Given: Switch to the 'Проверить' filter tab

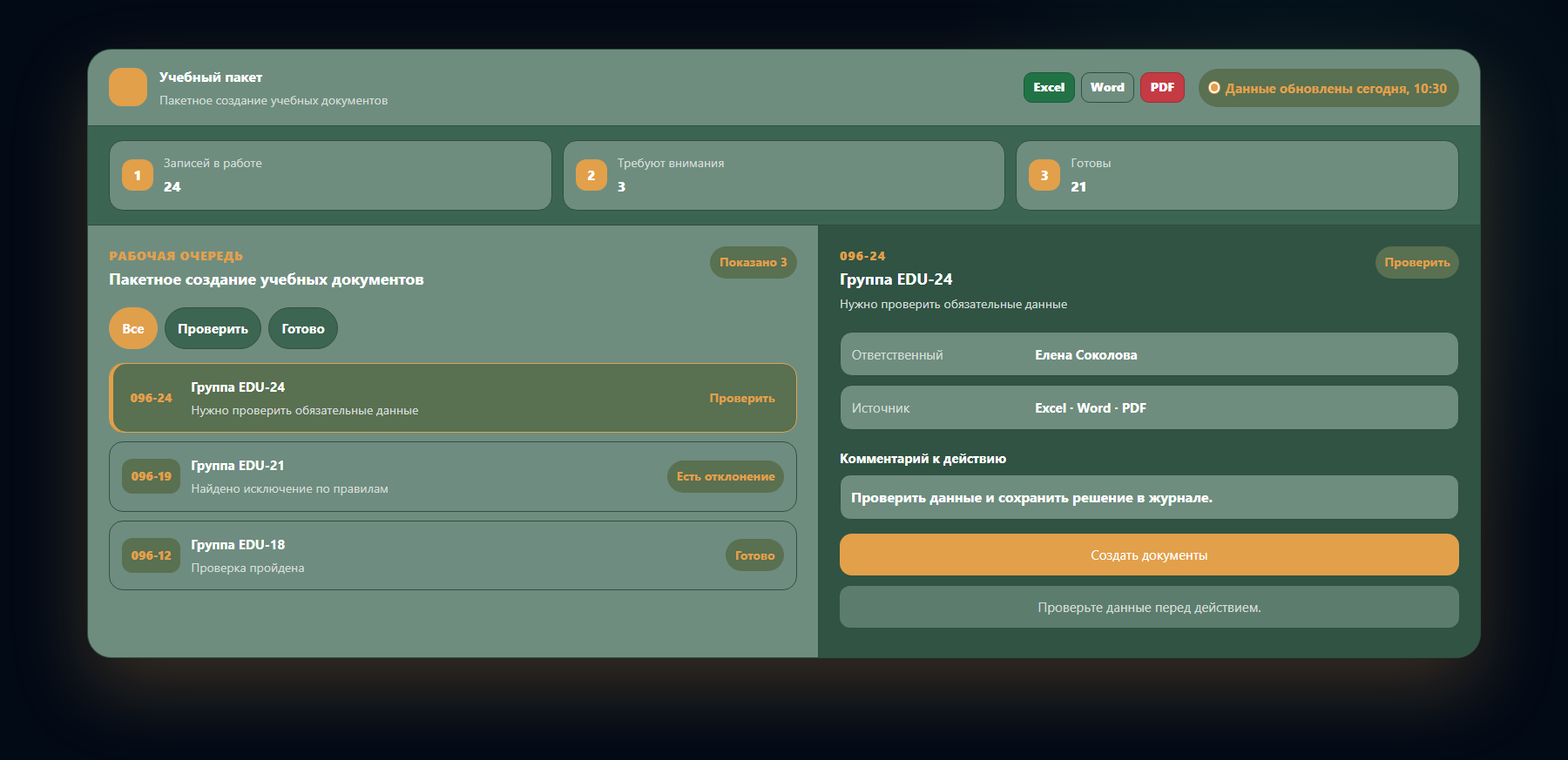Looking at the screenshot, I should point(213,328).
